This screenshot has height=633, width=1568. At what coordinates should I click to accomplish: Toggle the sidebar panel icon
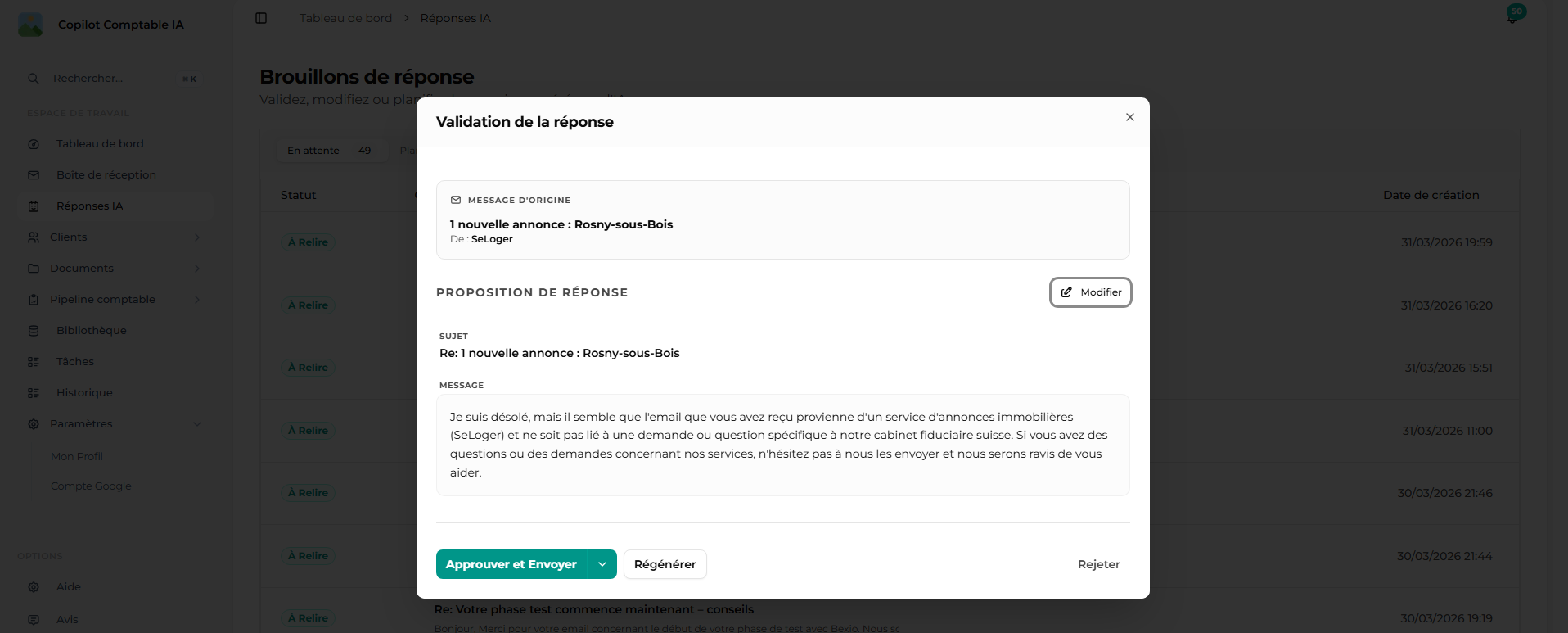click(x=261, y=18)
